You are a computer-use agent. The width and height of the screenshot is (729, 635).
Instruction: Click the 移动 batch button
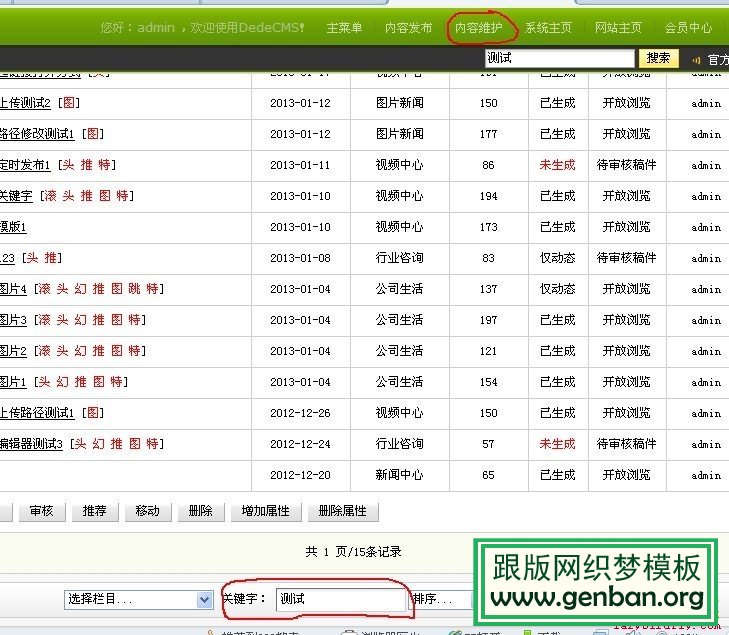tap(148, 511)
